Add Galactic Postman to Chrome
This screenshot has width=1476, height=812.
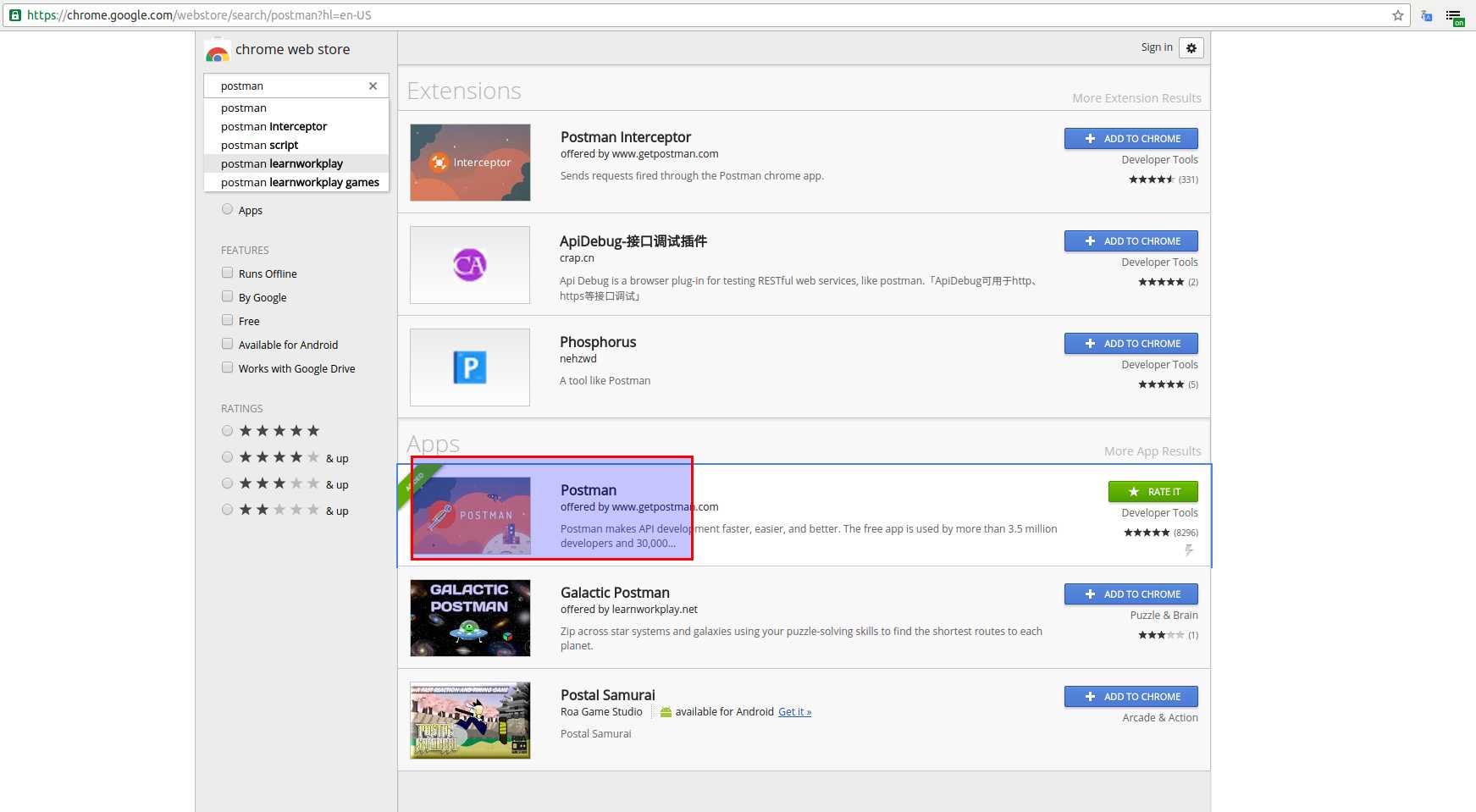1131,594
